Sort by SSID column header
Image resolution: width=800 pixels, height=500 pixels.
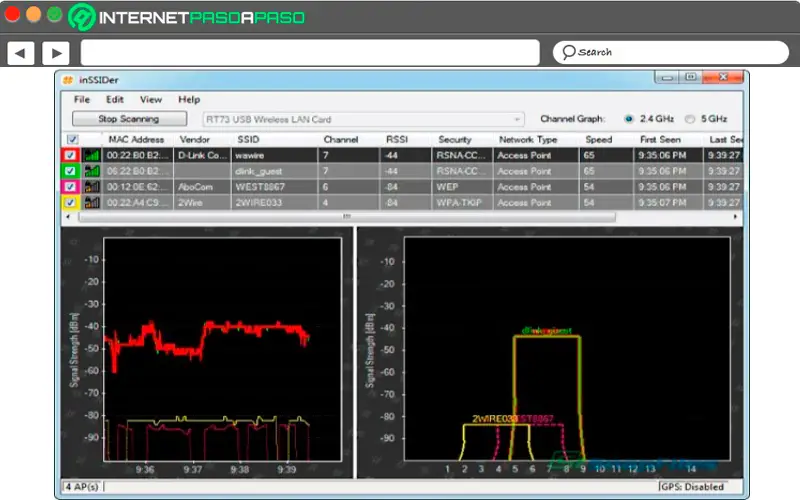(248, 140)
